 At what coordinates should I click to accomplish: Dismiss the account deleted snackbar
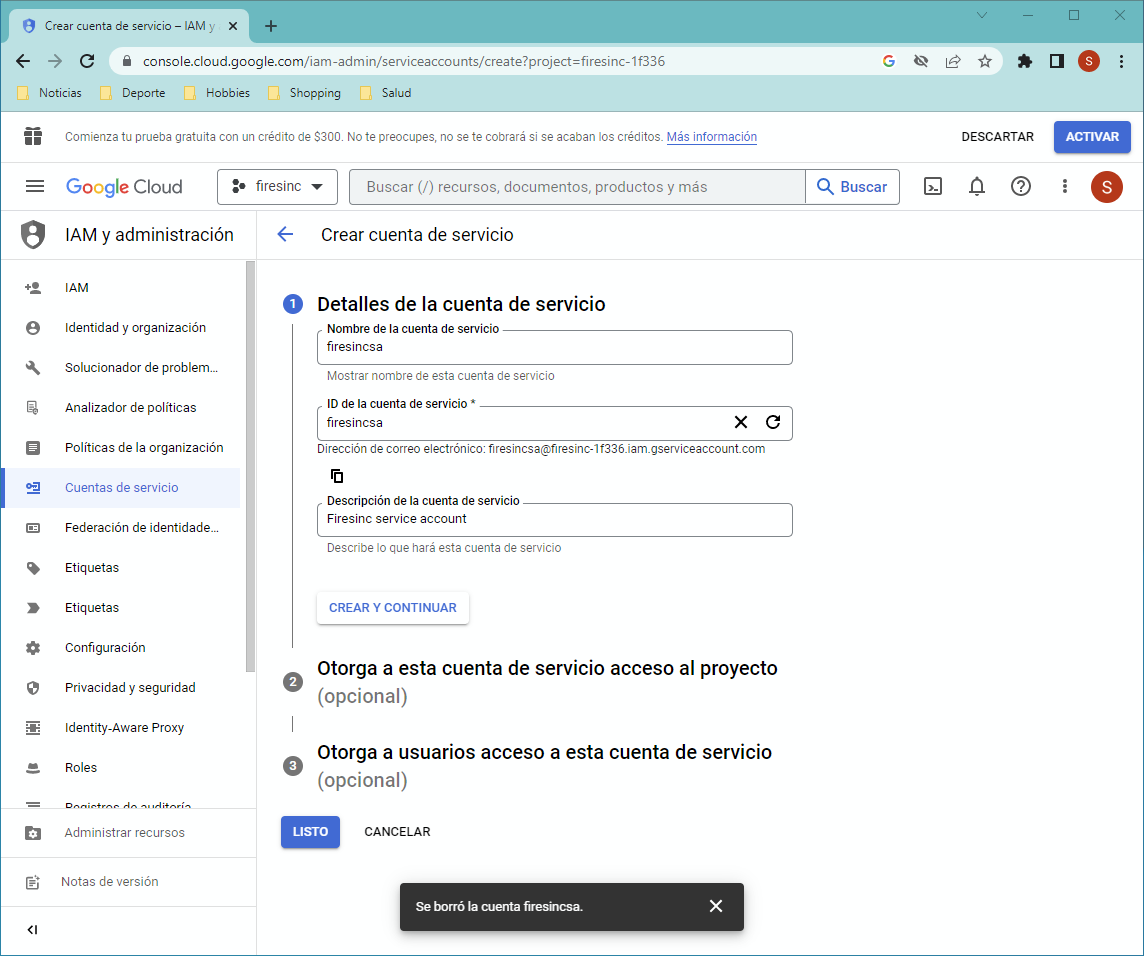tap(716, 906)
